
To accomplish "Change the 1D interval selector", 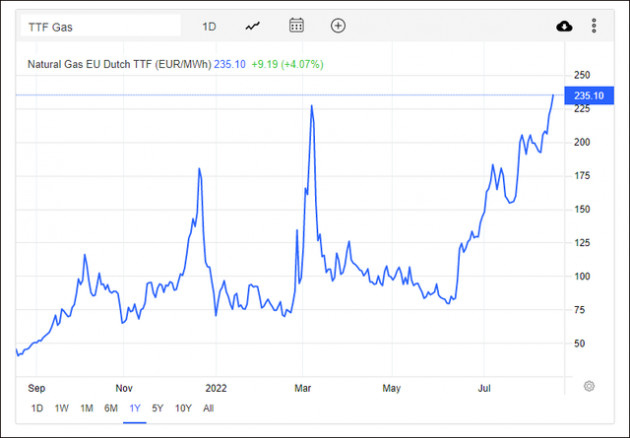I will tap(209, 27).
